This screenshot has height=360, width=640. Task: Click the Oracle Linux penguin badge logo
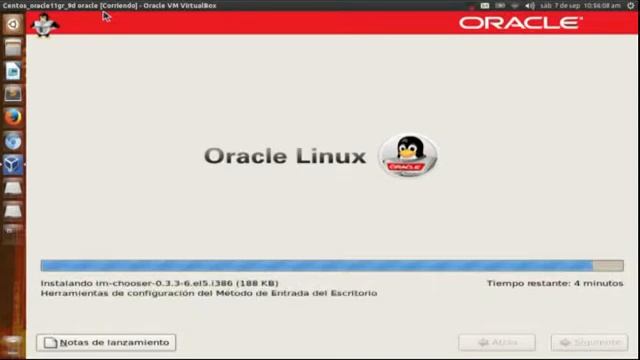[x=408, y=156]
